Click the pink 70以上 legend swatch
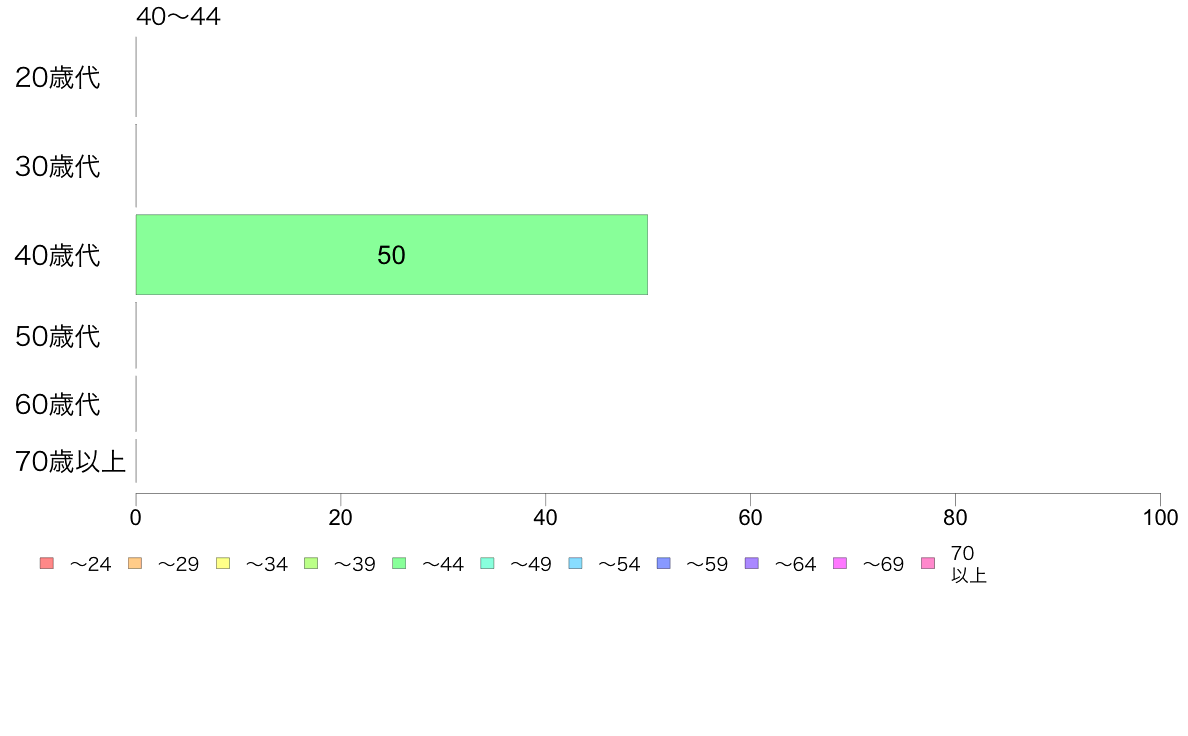 tap(928, 563)
